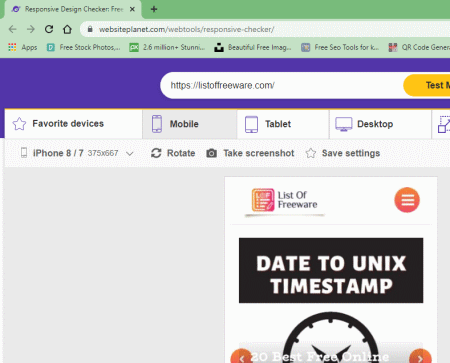Click the listoffreeware.com URL input field
Viewport: 450px width, 363px height.
pos(282,85)
